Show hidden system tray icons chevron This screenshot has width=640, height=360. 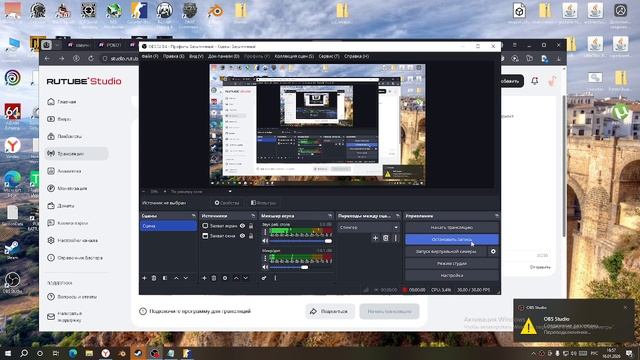click(x=533, y=353)
